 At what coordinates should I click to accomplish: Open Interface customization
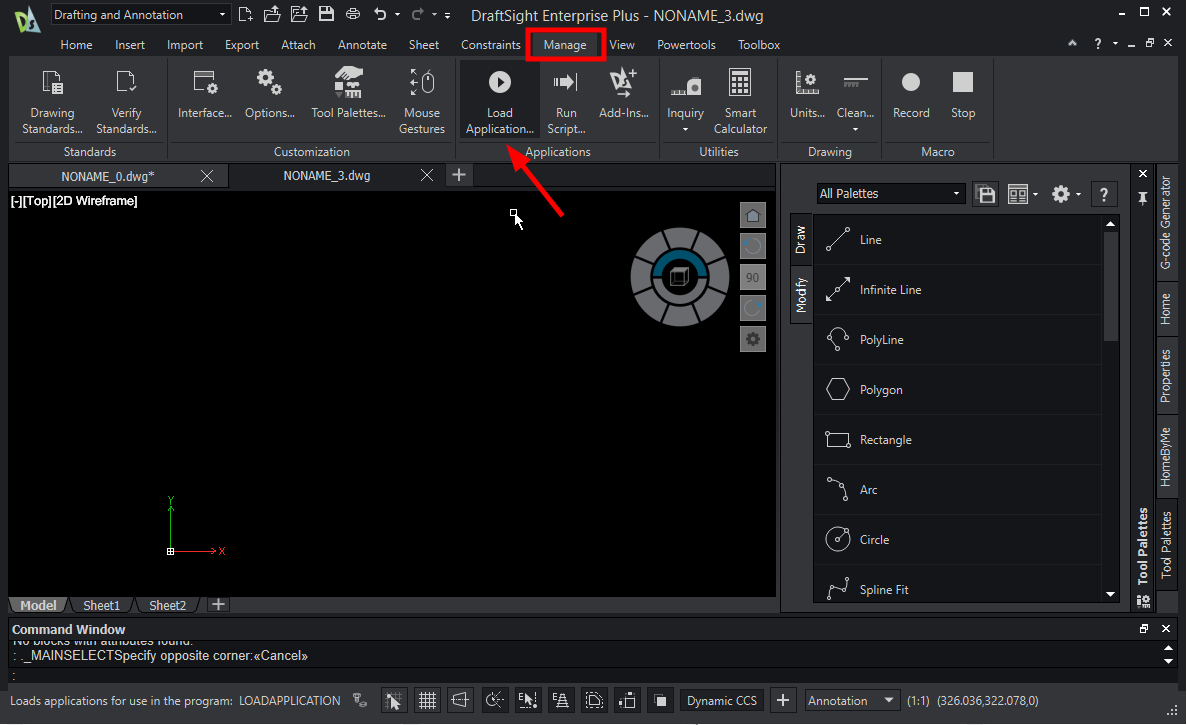pyautogui.click(x=204, y=94)
